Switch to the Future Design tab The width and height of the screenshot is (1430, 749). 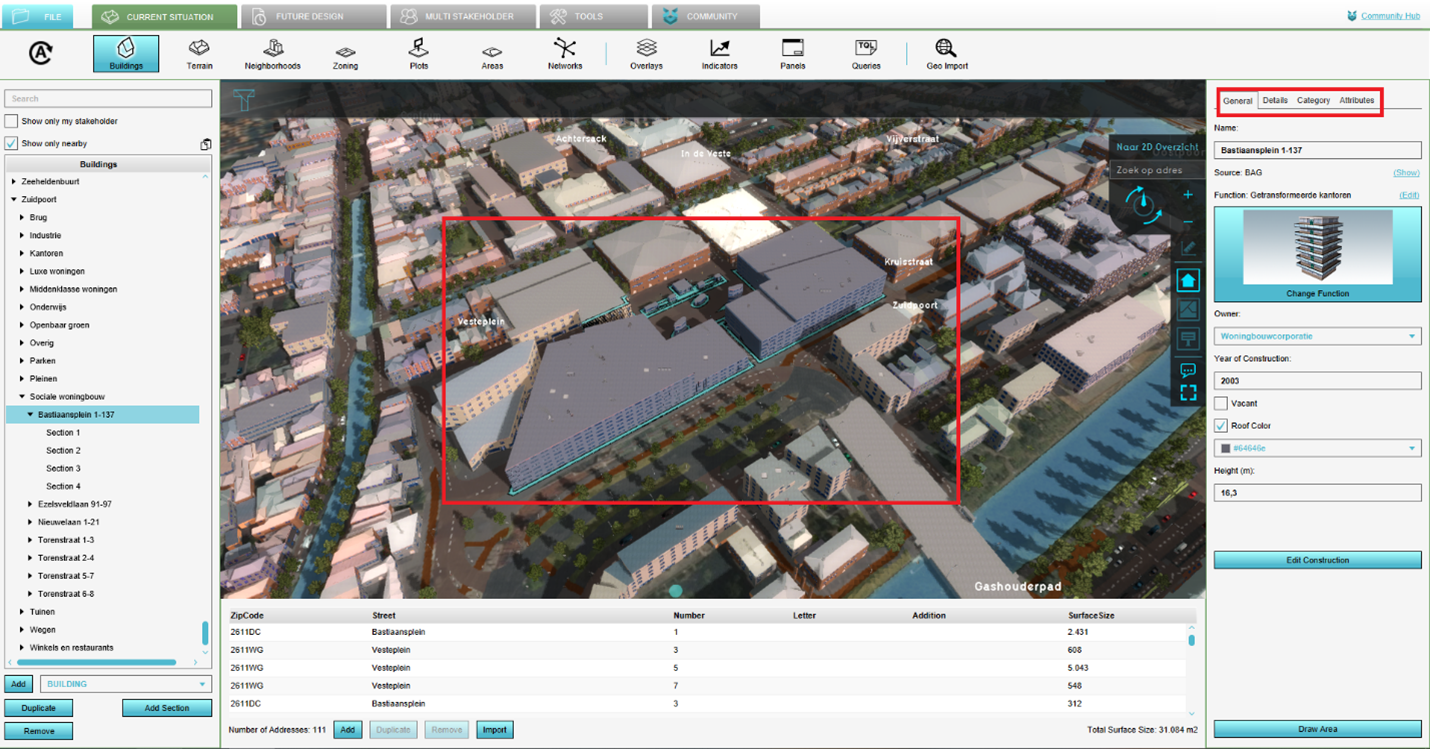point(315,17)
